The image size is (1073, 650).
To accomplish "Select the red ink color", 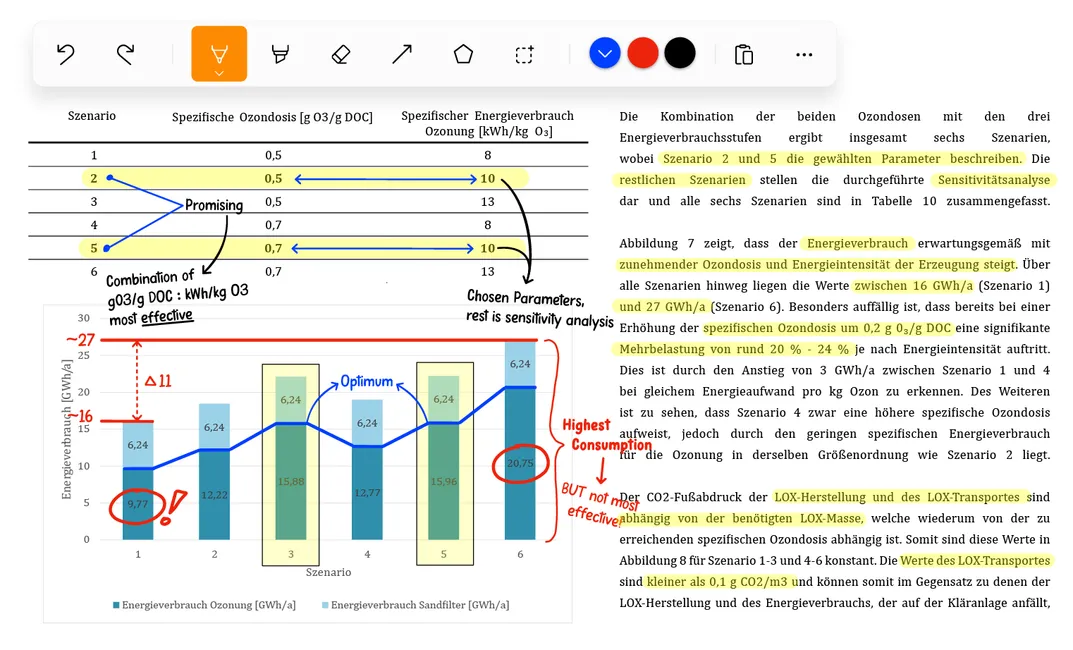I will 642,53.
